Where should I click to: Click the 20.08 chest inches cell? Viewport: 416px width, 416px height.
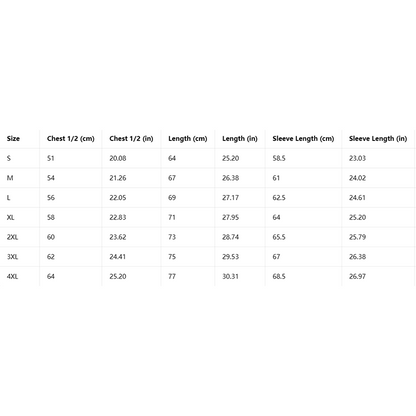pyautogui.click(x=118, y=158)
